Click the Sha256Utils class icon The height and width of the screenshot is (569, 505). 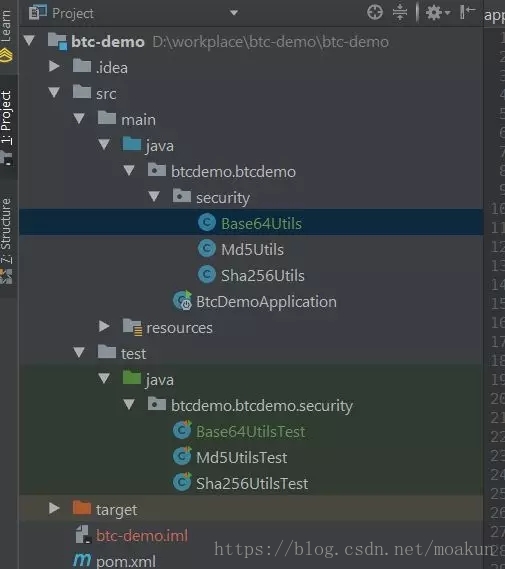click(x=207, y=274)
